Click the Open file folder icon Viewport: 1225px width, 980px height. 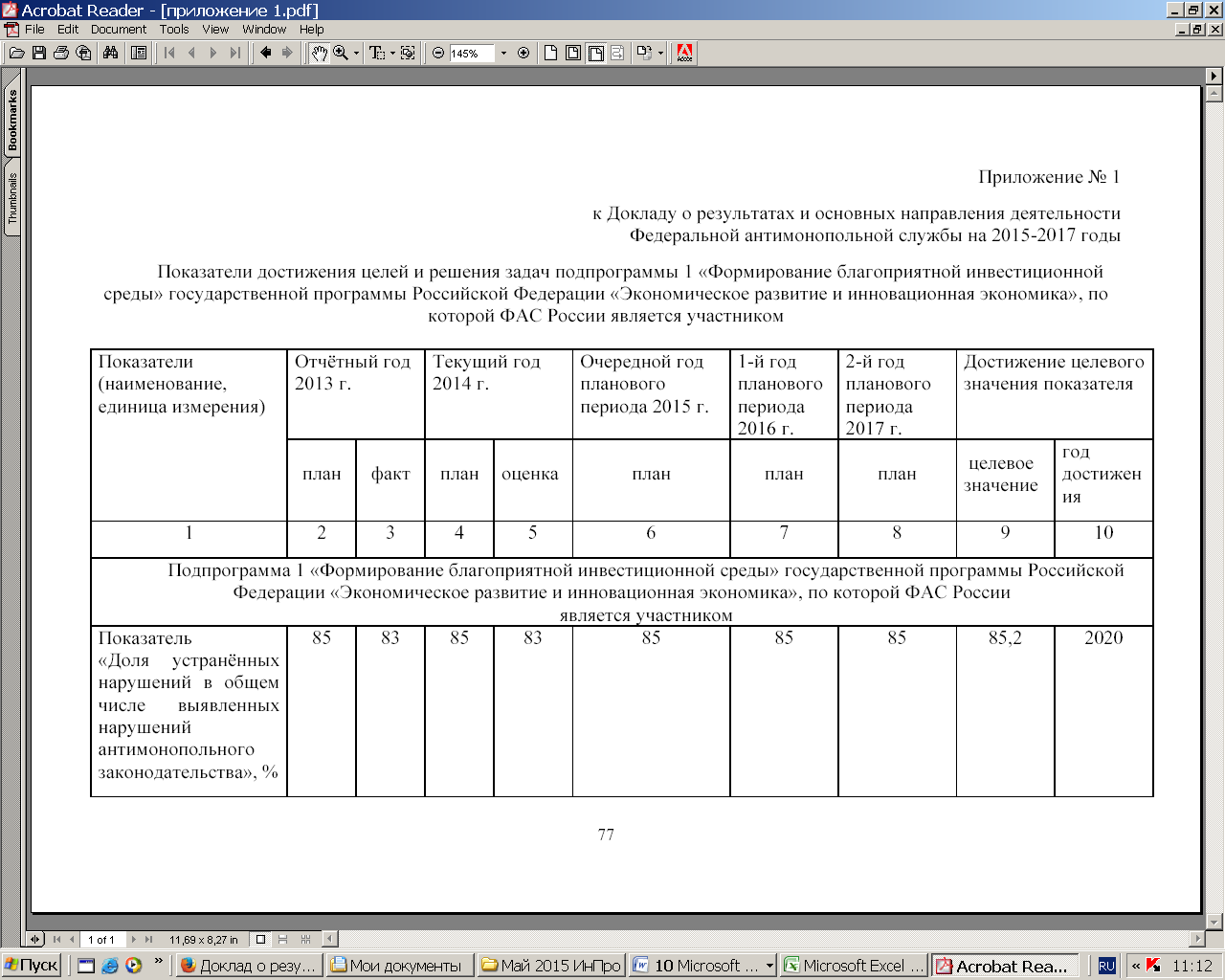[x=17, y=54]
